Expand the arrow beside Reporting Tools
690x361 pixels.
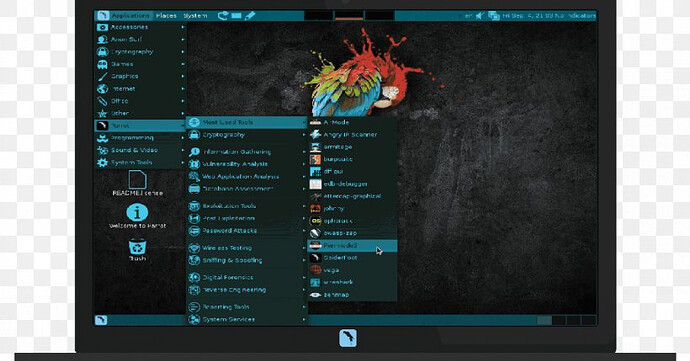point(304,307)
